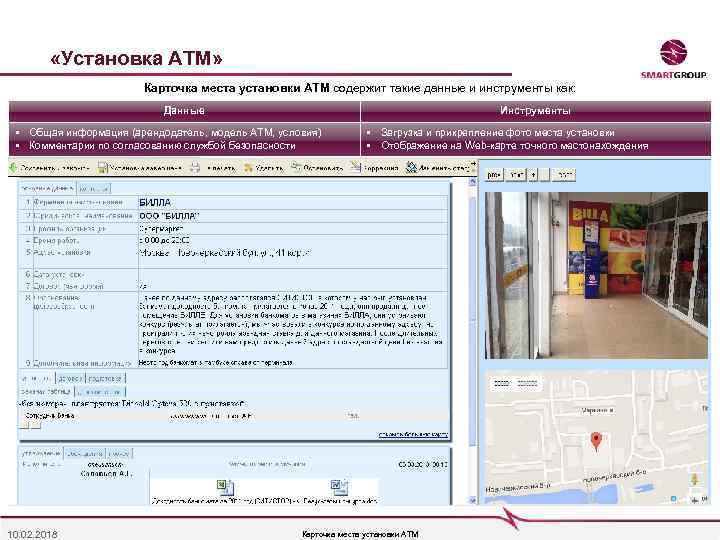Screen dimensions: 720x540
Task: Click the scrollbar up arrow of the form
Action: click(x=472, y=182)
